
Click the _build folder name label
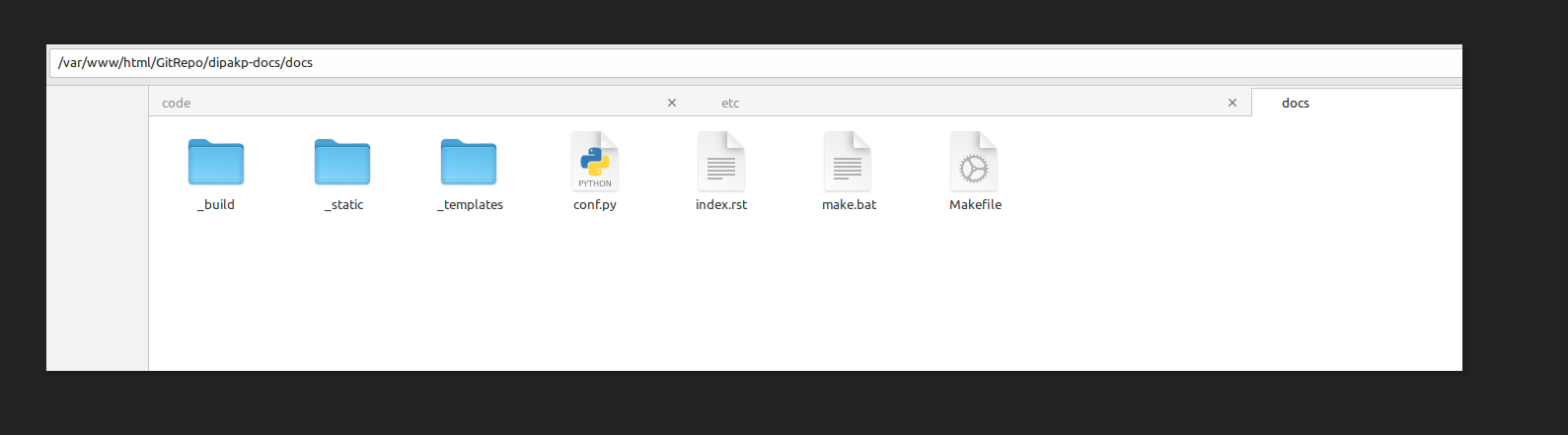point(216,205)
